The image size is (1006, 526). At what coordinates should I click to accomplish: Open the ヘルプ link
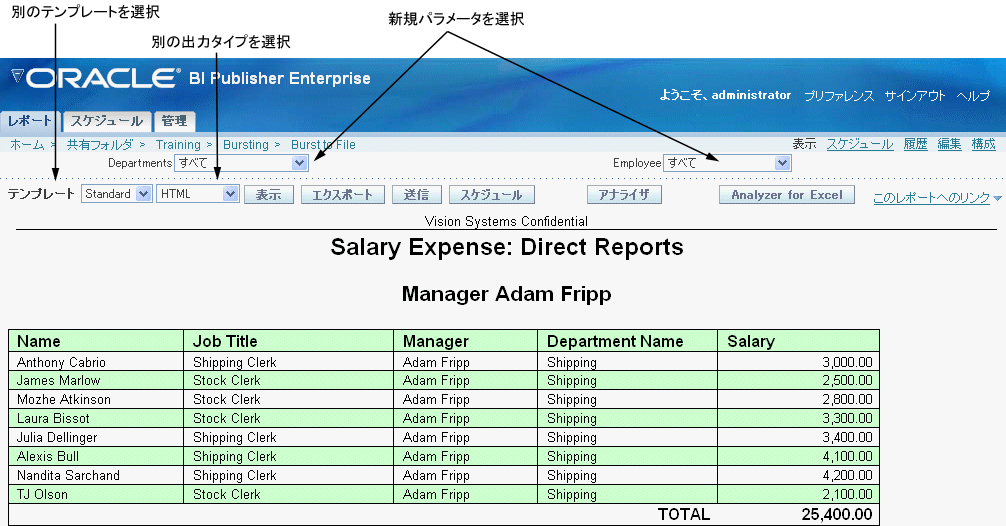point(973,96)
